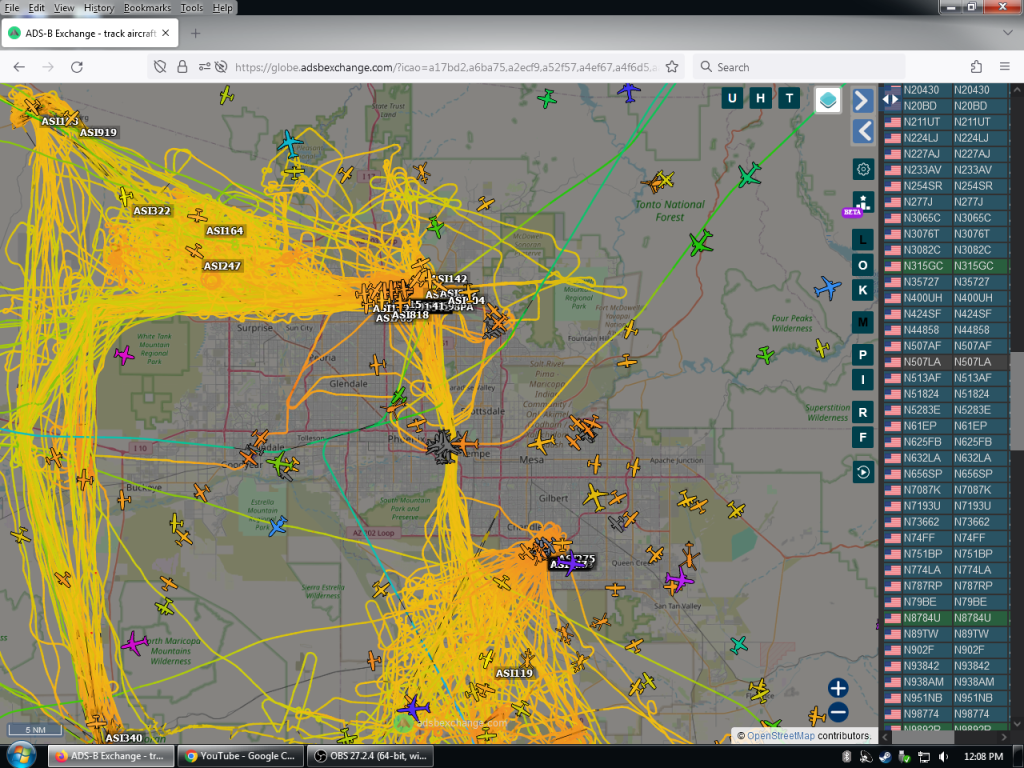Open the History menu
Viewport: 1024px width, 768px height.
point(99,8)
